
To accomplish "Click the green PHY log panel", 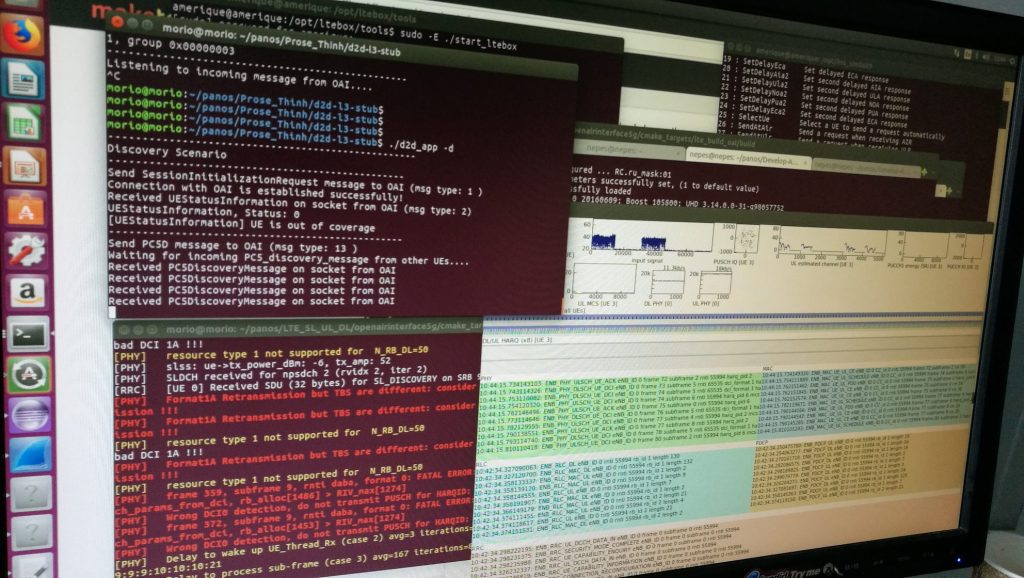I will (x=617, y=413).
